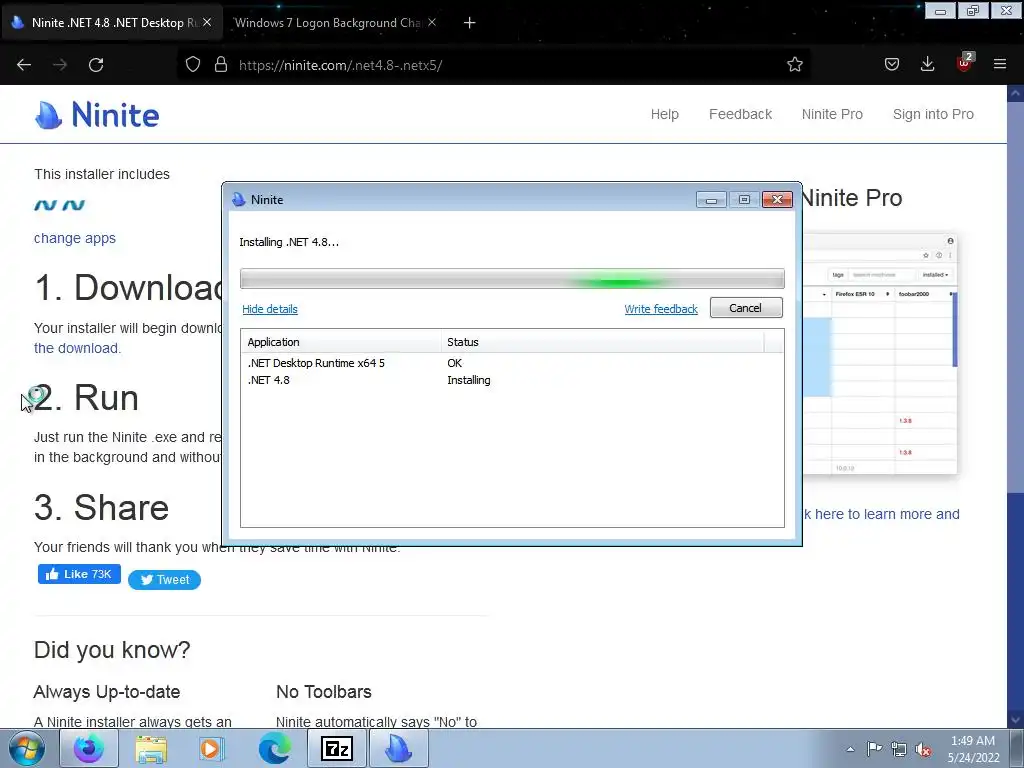Click the Facebook Like 73K button
The width and height of the screenshot is (1024, 768).
79,574
